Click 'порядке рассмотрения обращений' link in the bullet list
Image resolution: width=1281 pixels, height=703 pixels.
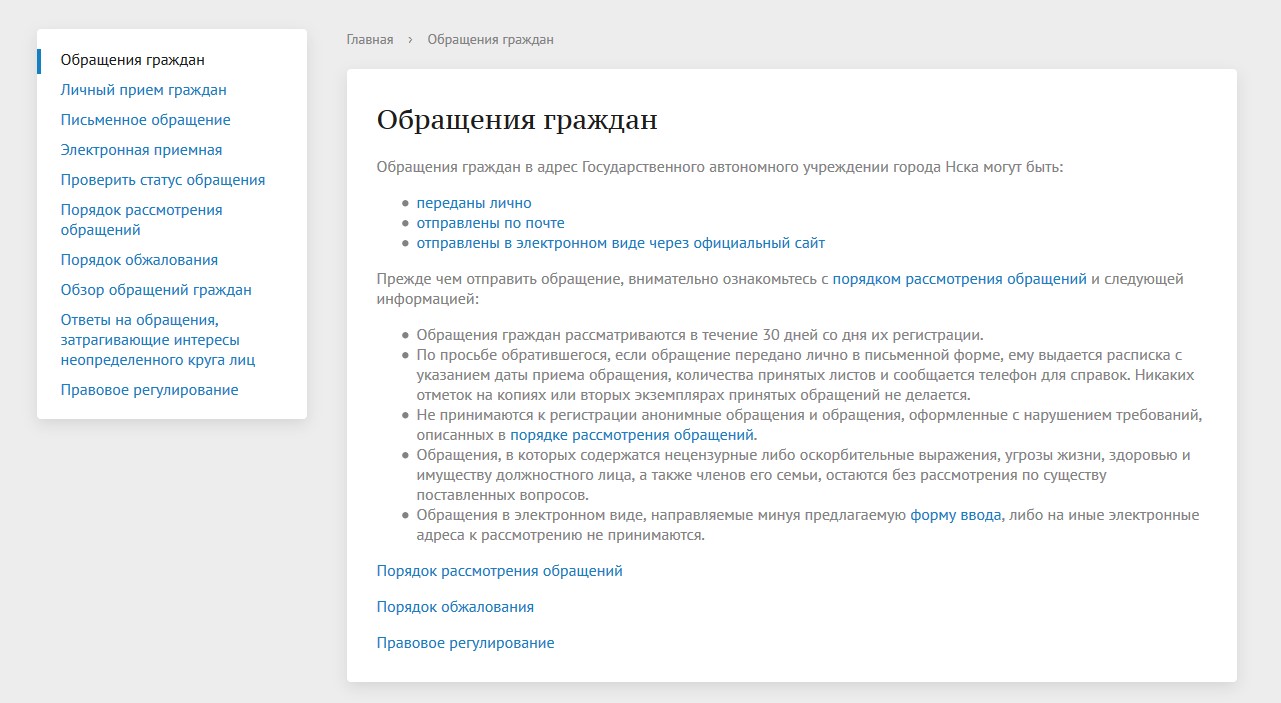tap(632, 435)
